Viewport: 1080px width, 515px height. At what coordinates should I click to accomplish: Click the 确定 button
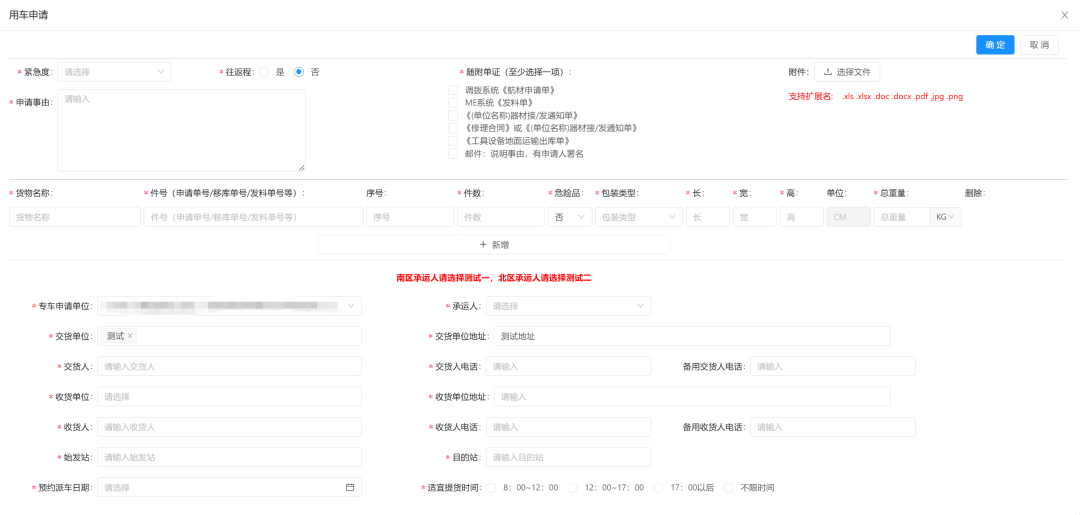(x=995, y=45)
